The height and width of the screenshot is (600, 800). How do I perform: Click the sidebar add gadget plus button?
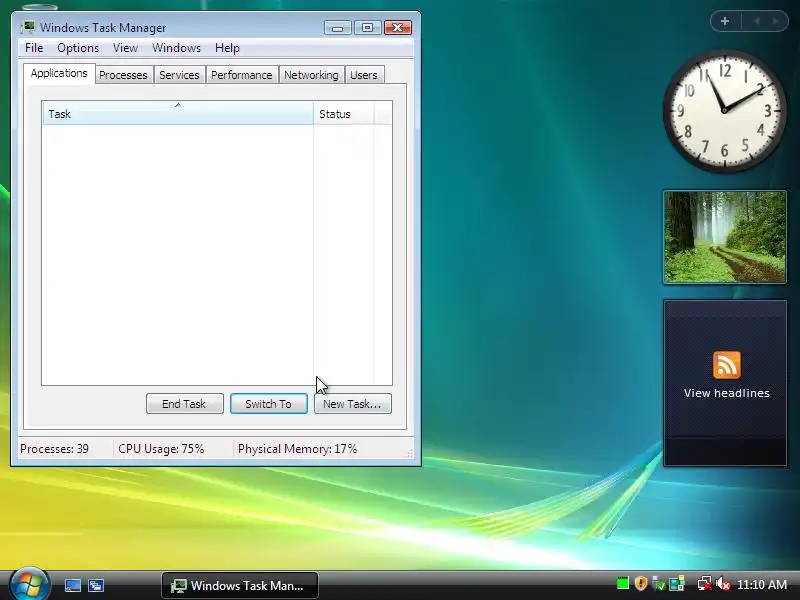tap(725, 21)
